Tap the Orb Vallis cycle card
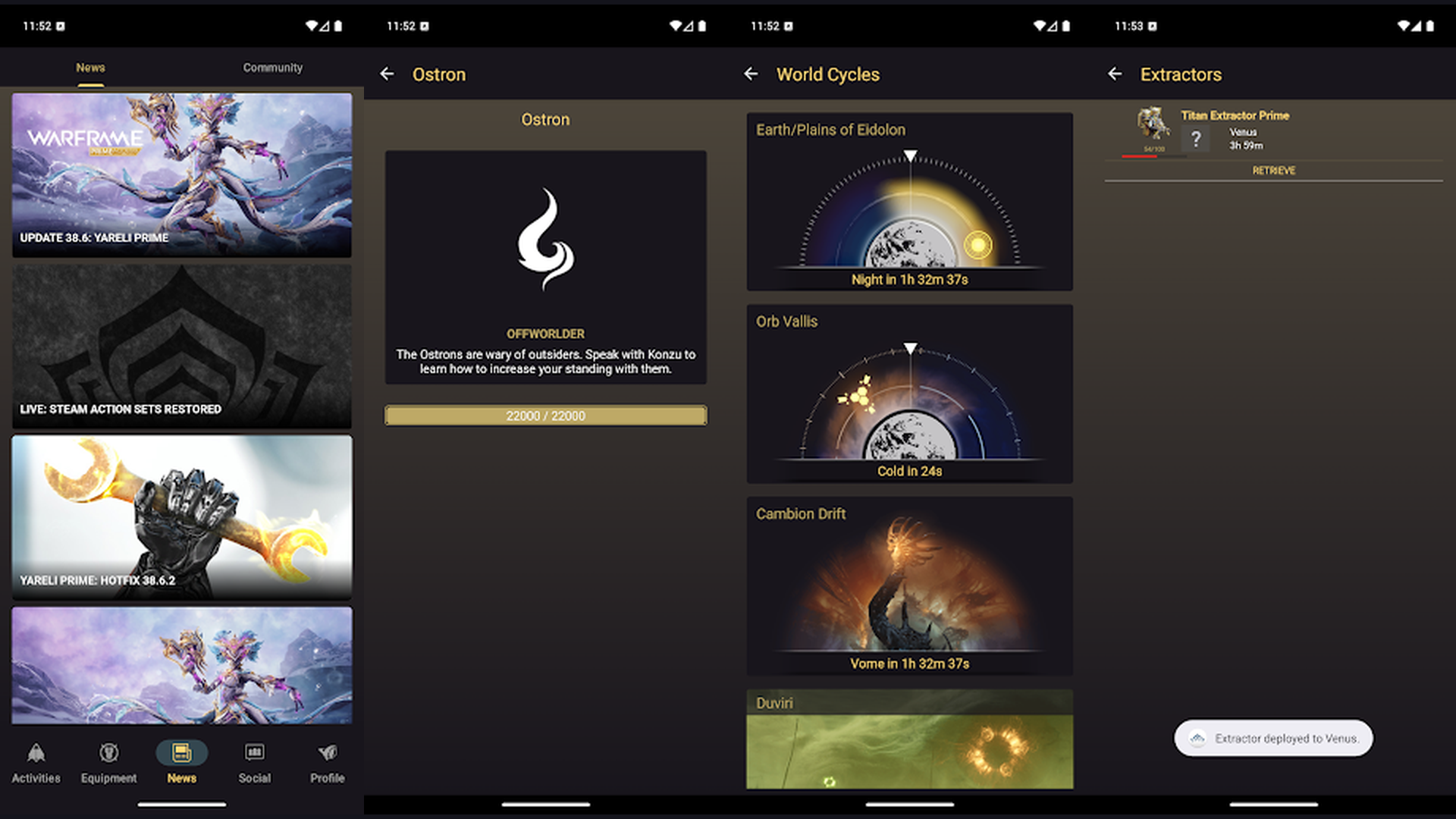This screenshot has width=1456, height=819. click(x=910, y=394)
